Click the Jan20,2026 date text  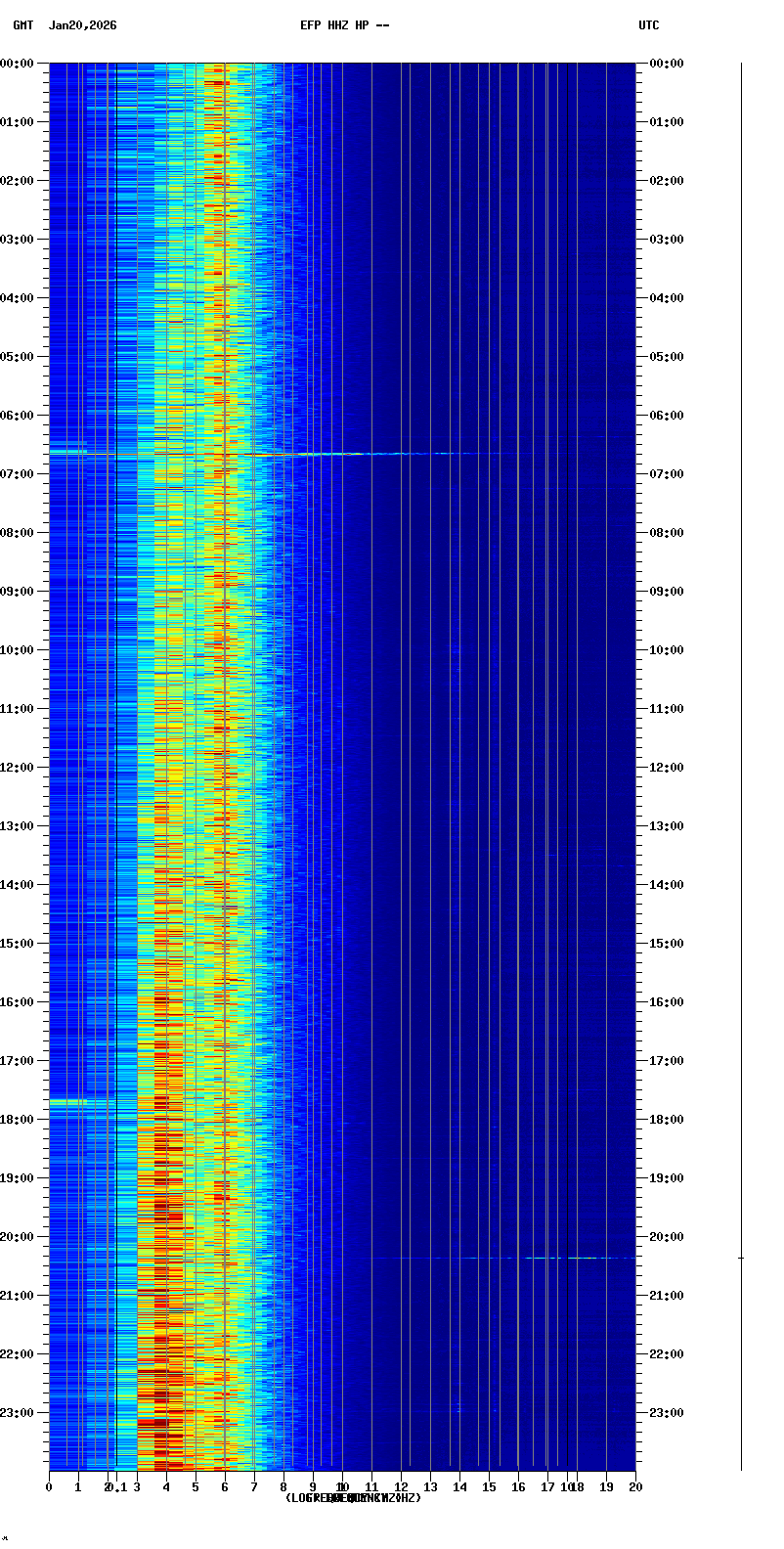tap(82, 25)
